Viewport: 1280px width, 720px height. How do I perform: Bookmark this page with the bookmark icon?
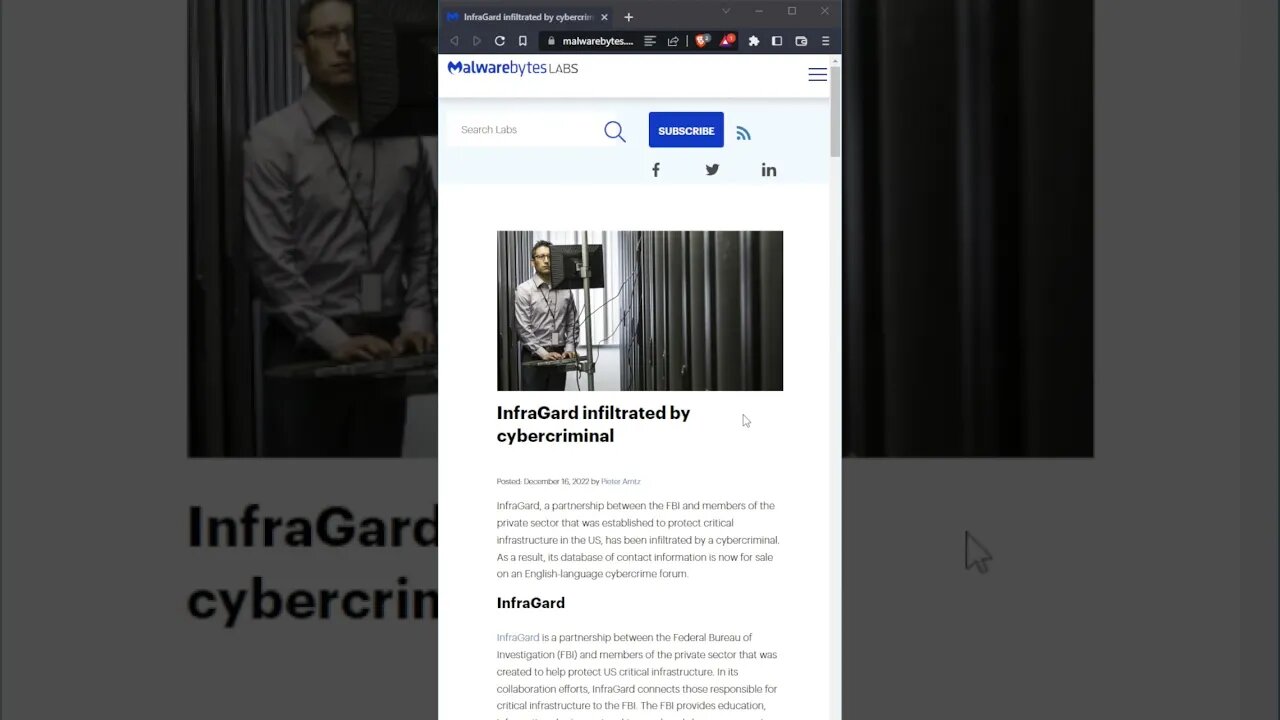click(x=522, y=41)
